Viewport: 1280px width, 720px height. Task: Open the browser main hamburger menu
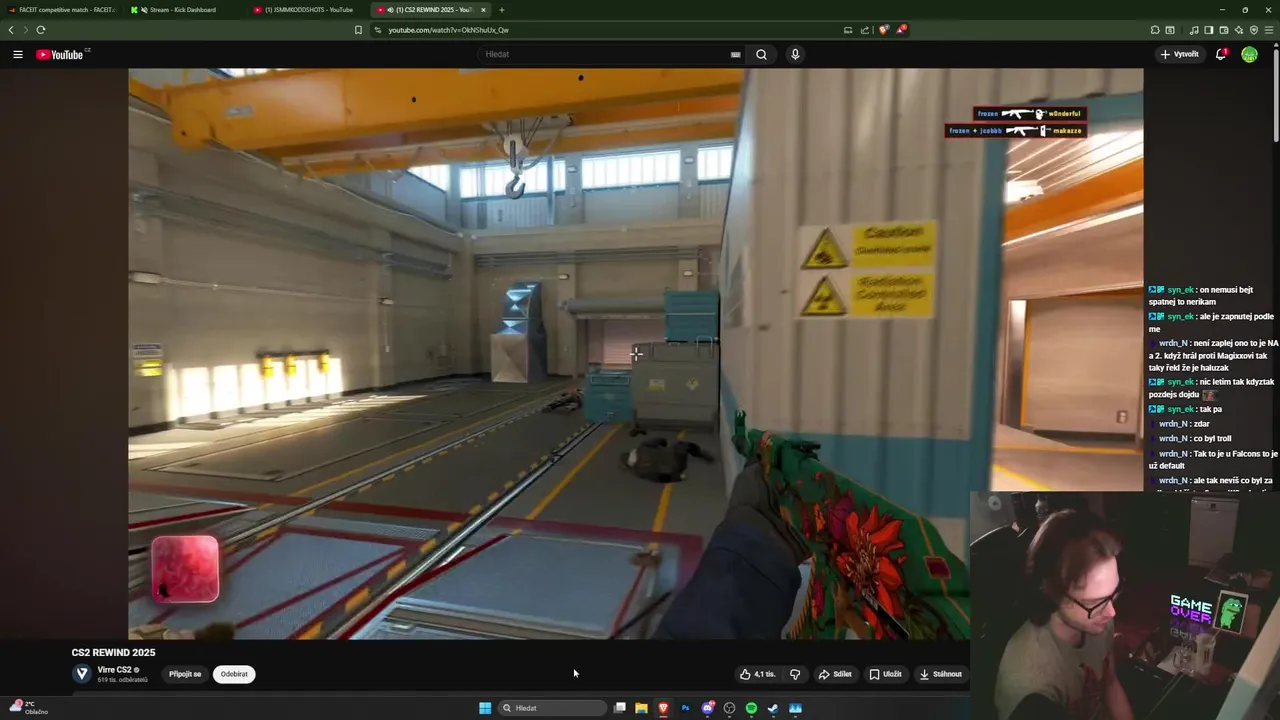click(1270, 30)
